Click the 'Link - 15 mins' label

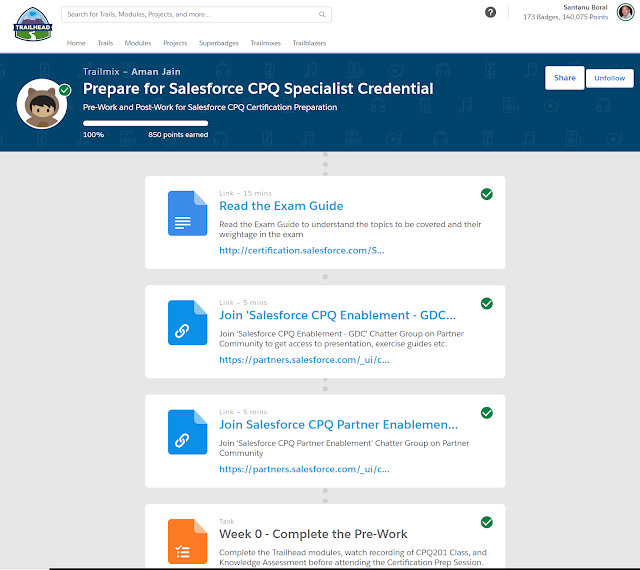tap(245, 194)
